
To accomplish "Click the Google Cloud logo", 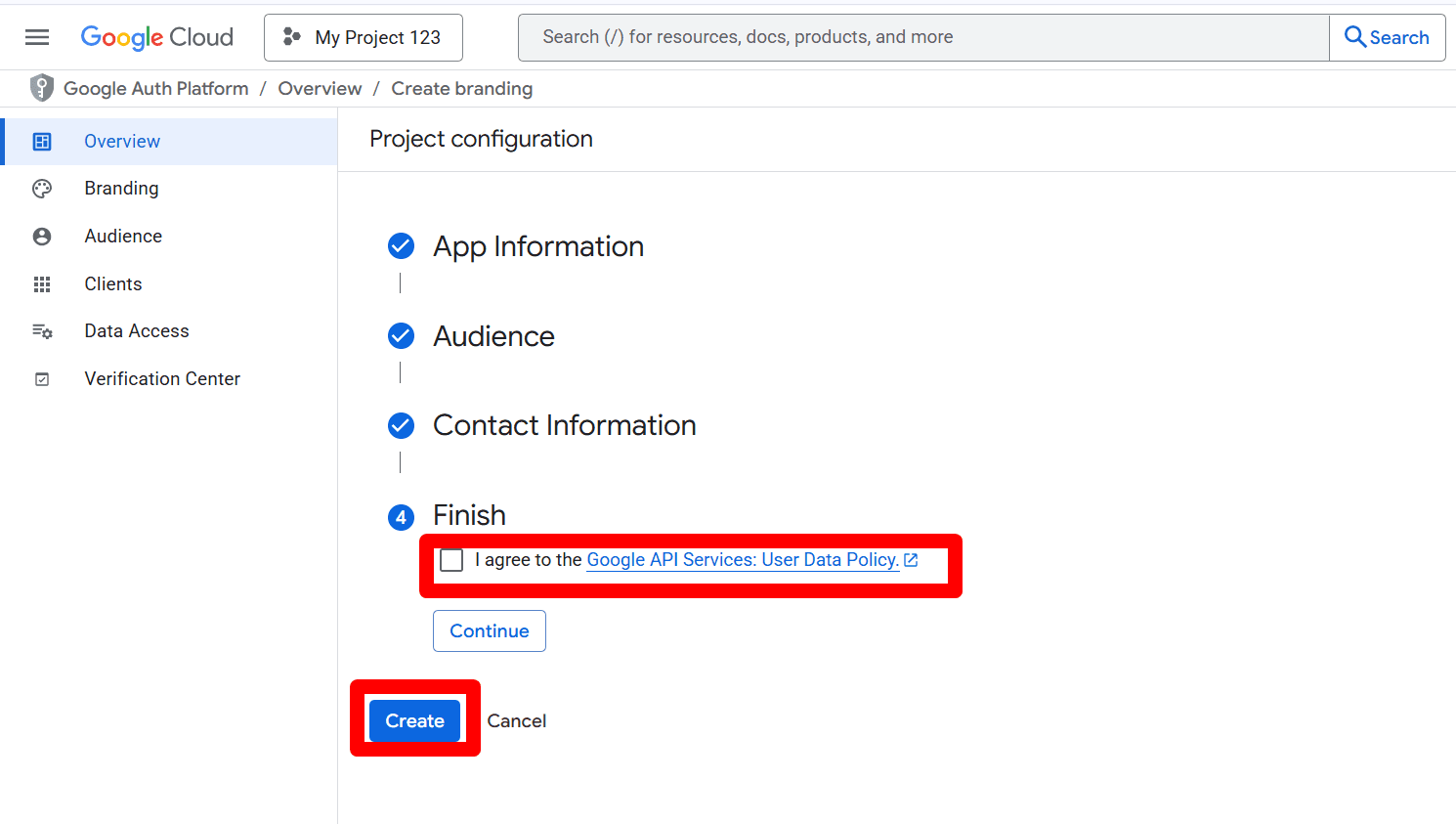I will (157, 37).
